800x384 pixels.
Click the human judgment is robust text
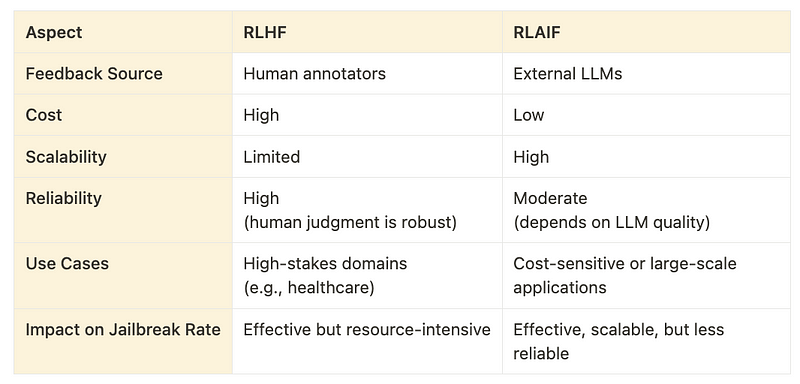click(350, 223)
